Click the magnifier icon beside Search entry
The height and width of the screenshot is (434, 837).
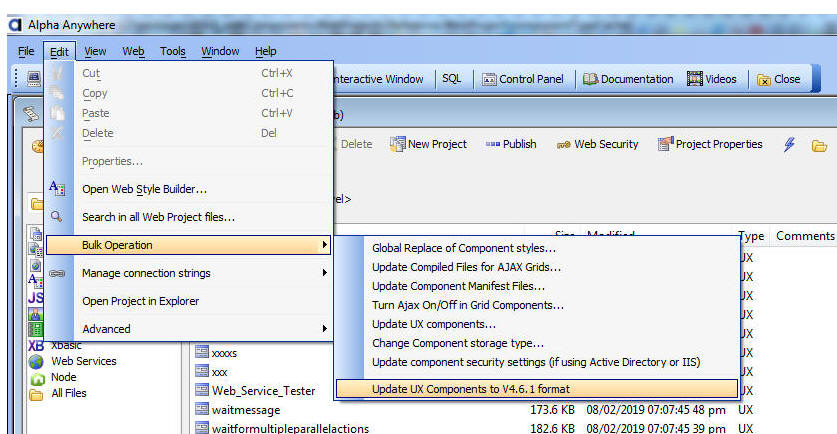pyautogui.click(x=57, y=216)
